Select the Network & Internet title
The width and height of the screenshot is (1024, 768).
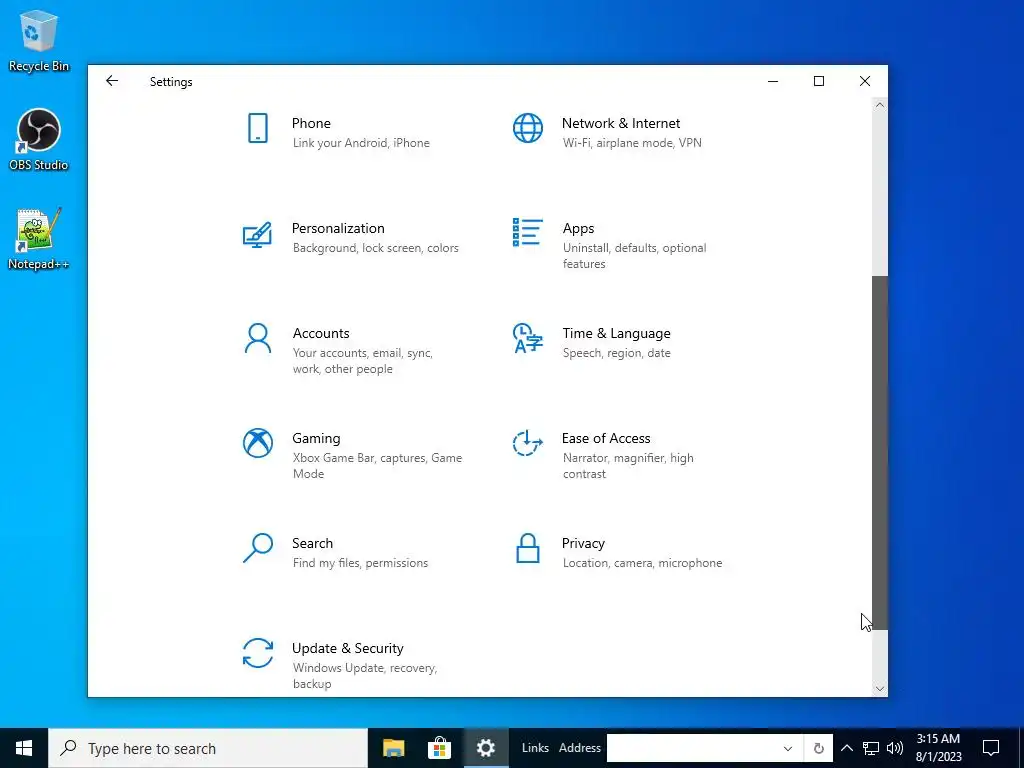[620, 123]
